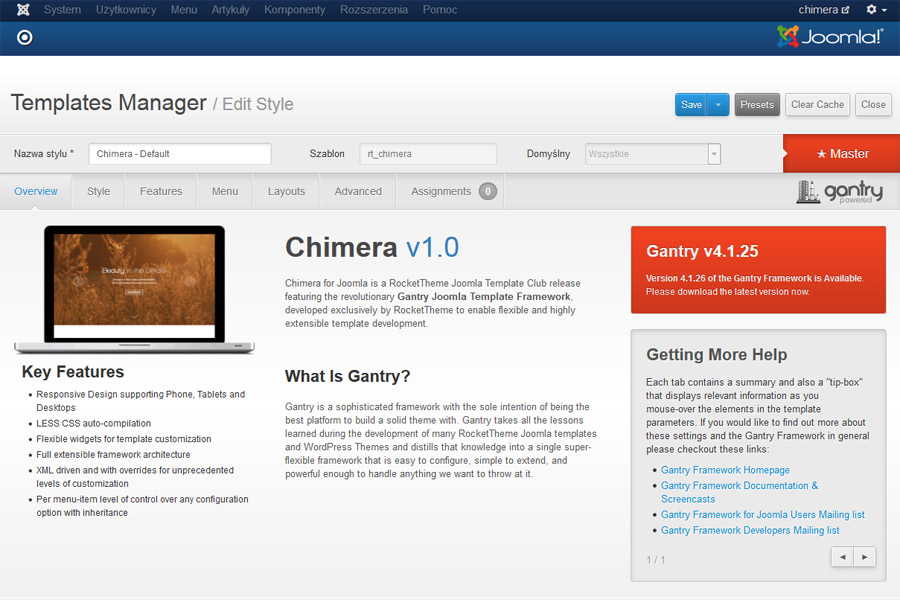The width and height of the screenshot is (900, 600).
Task: Click the Szablon rt_chimera field
Action: click(428, 154)
